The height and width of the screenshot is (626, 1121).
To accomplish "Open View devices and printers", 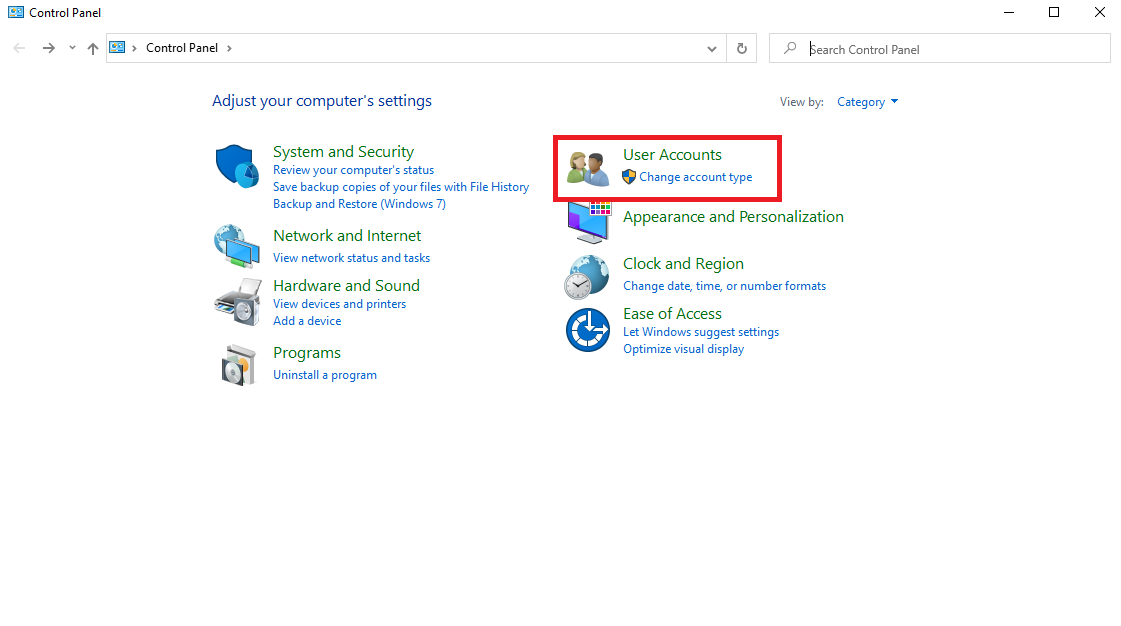I will 340,304.
